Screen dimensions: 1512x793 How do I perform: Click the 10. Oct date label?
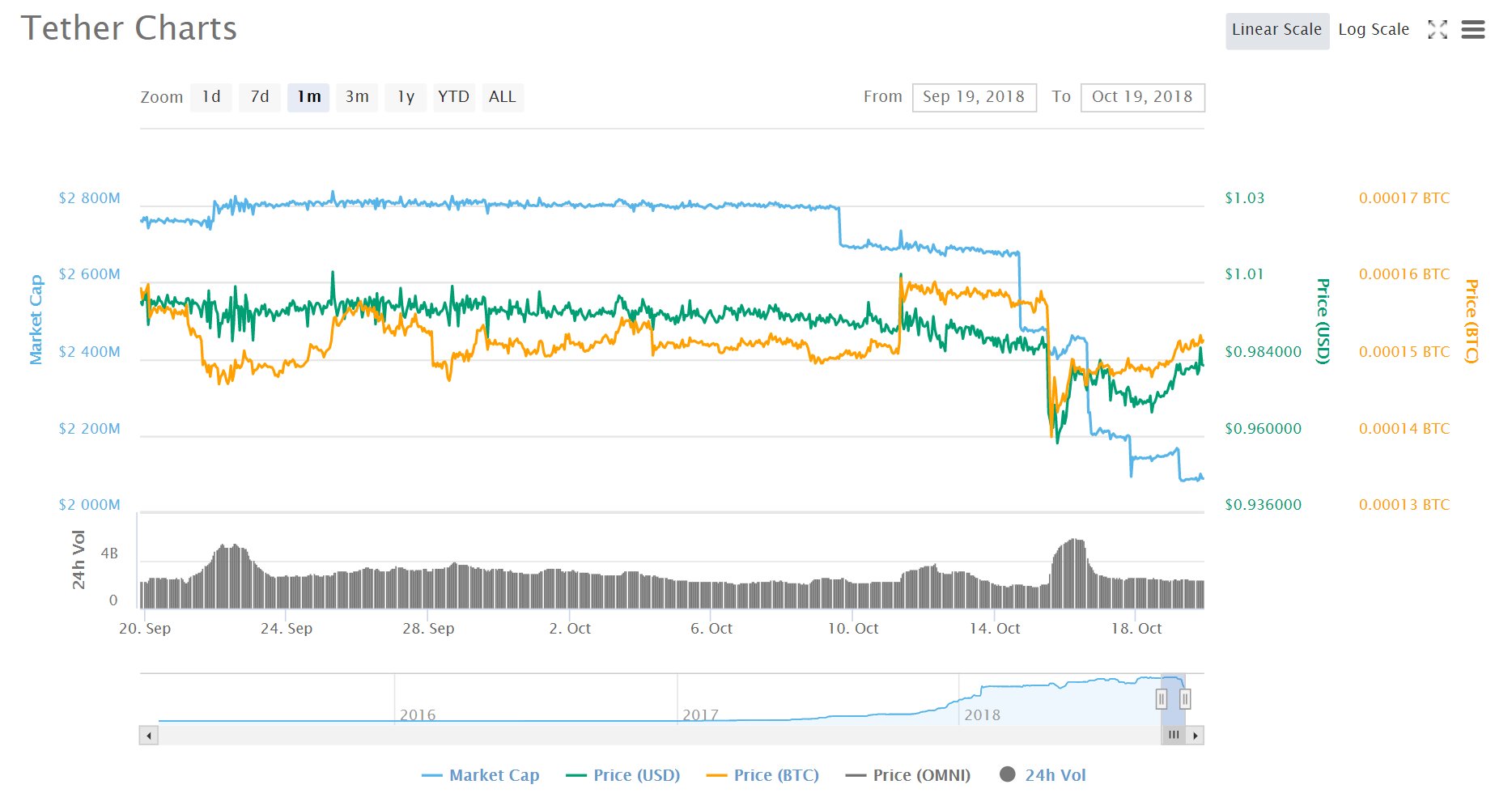tap(853, 629)
